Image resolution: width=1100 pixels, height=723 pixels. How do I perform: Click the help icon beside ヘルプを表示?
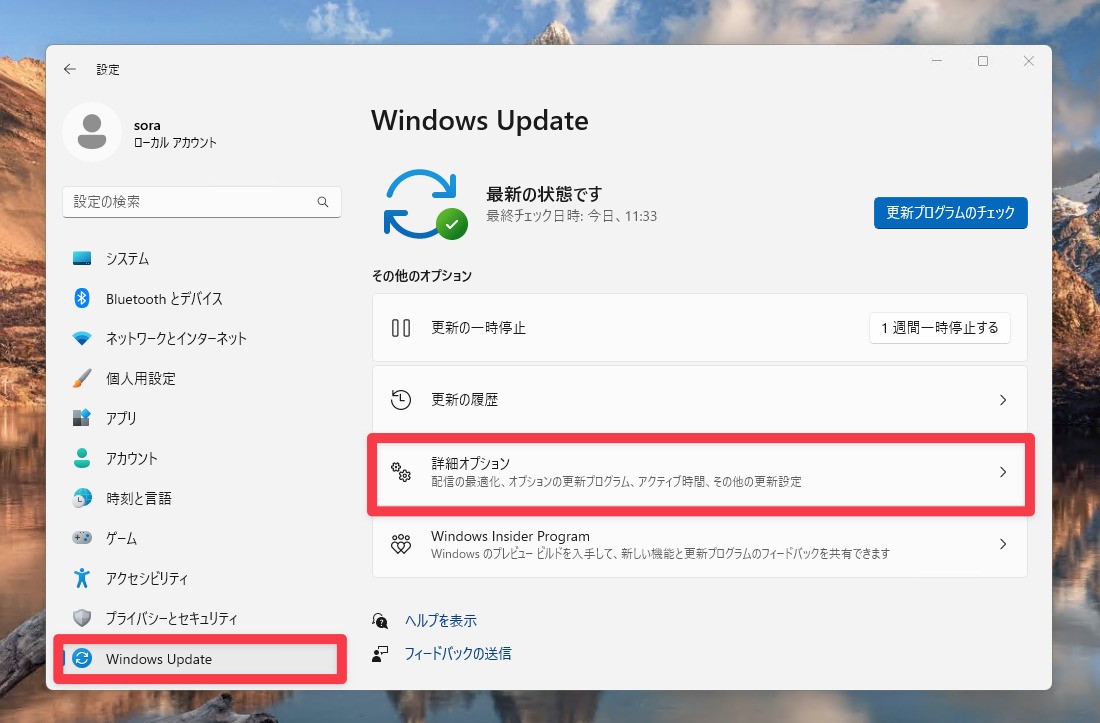380,621
